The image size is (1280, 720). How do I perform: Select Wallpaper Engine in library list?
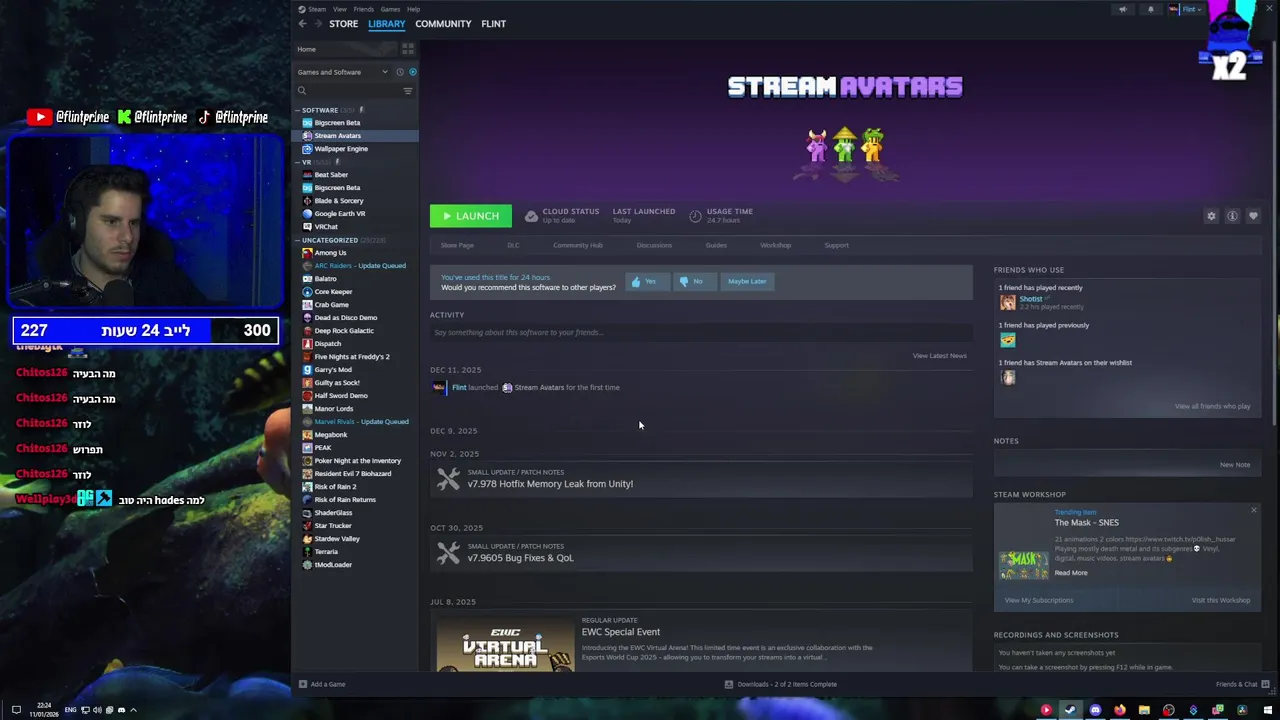pyautogui.click(x=341, y=149)
